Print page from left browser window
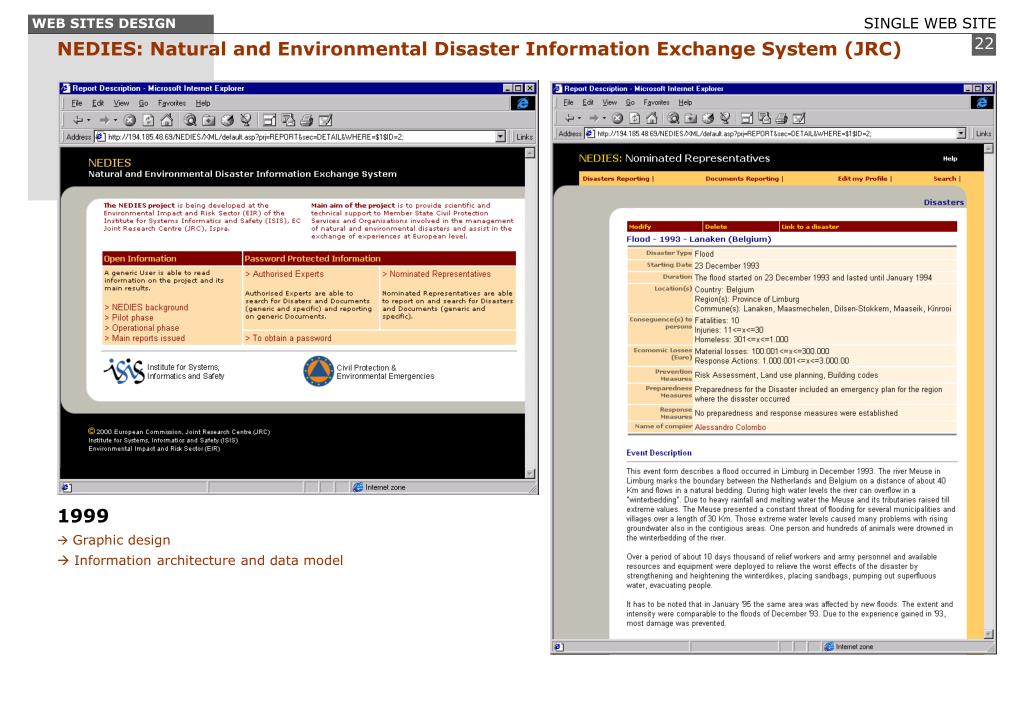The width and height of the screenshot is (1023, 708). tap(307, 120)
